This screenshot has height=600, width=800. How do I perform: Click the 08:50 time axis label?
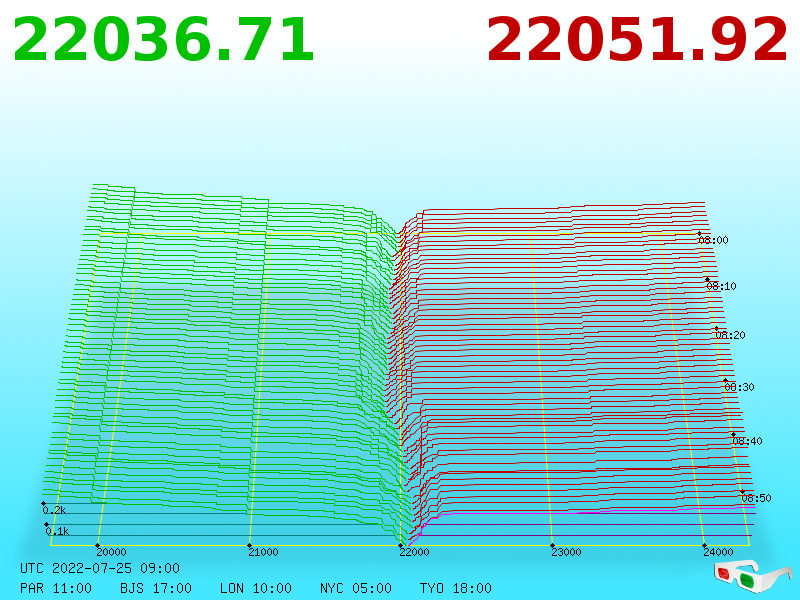tap(756, 498)
